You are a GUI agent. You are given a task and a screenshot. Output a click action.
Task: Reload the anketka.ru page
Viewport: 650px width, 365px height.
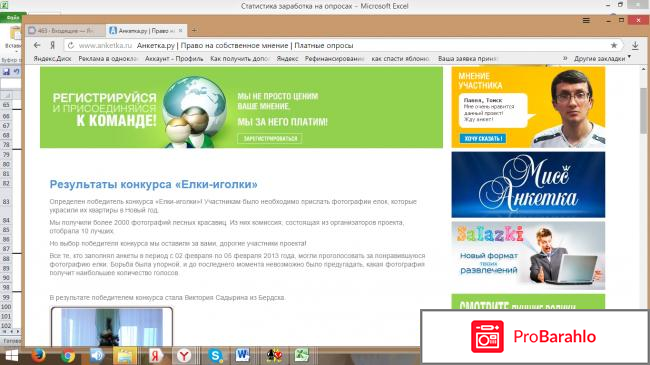(x=71, y=45)
